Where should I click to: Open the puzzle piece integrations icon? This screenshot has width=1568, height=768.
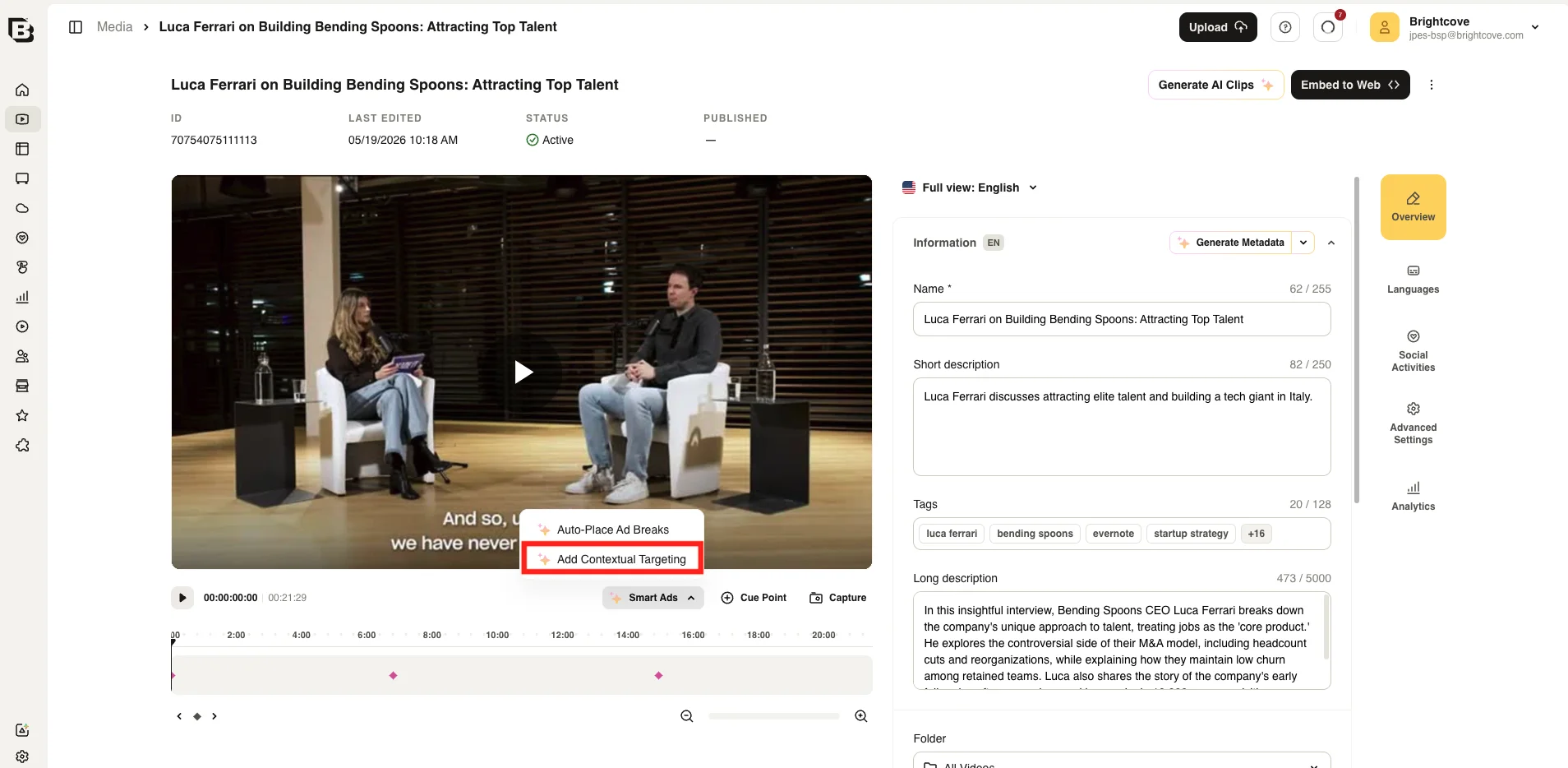22,445
